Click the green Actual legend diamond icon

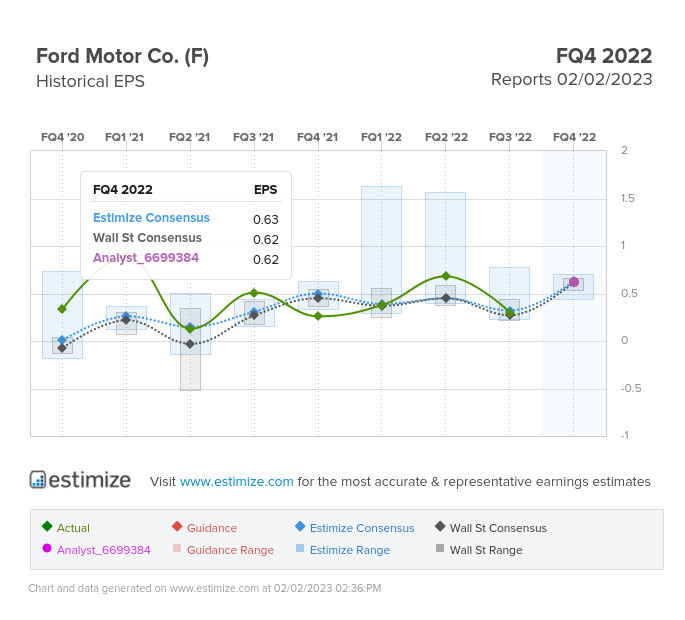pos(47,527)
